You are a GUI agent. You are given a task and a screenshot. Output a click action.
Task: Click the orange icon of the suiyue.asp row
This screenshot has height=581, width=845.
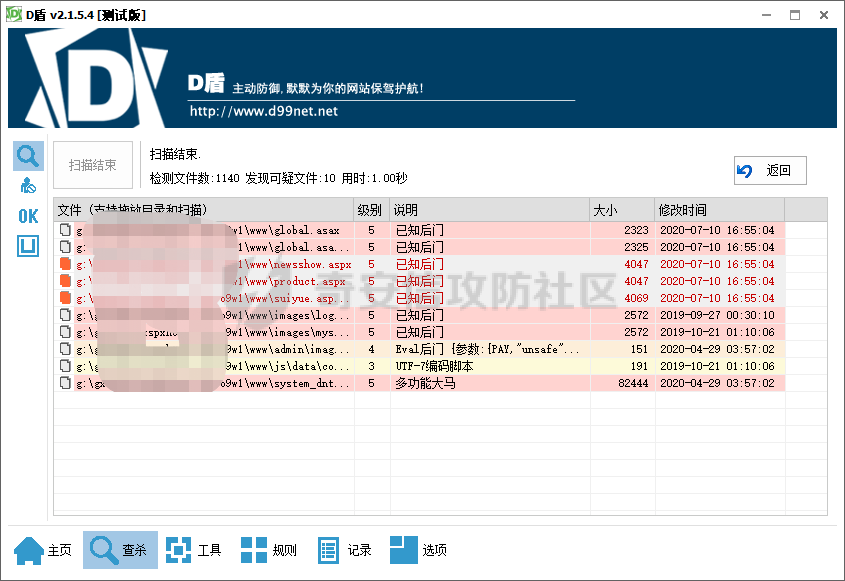65,298
